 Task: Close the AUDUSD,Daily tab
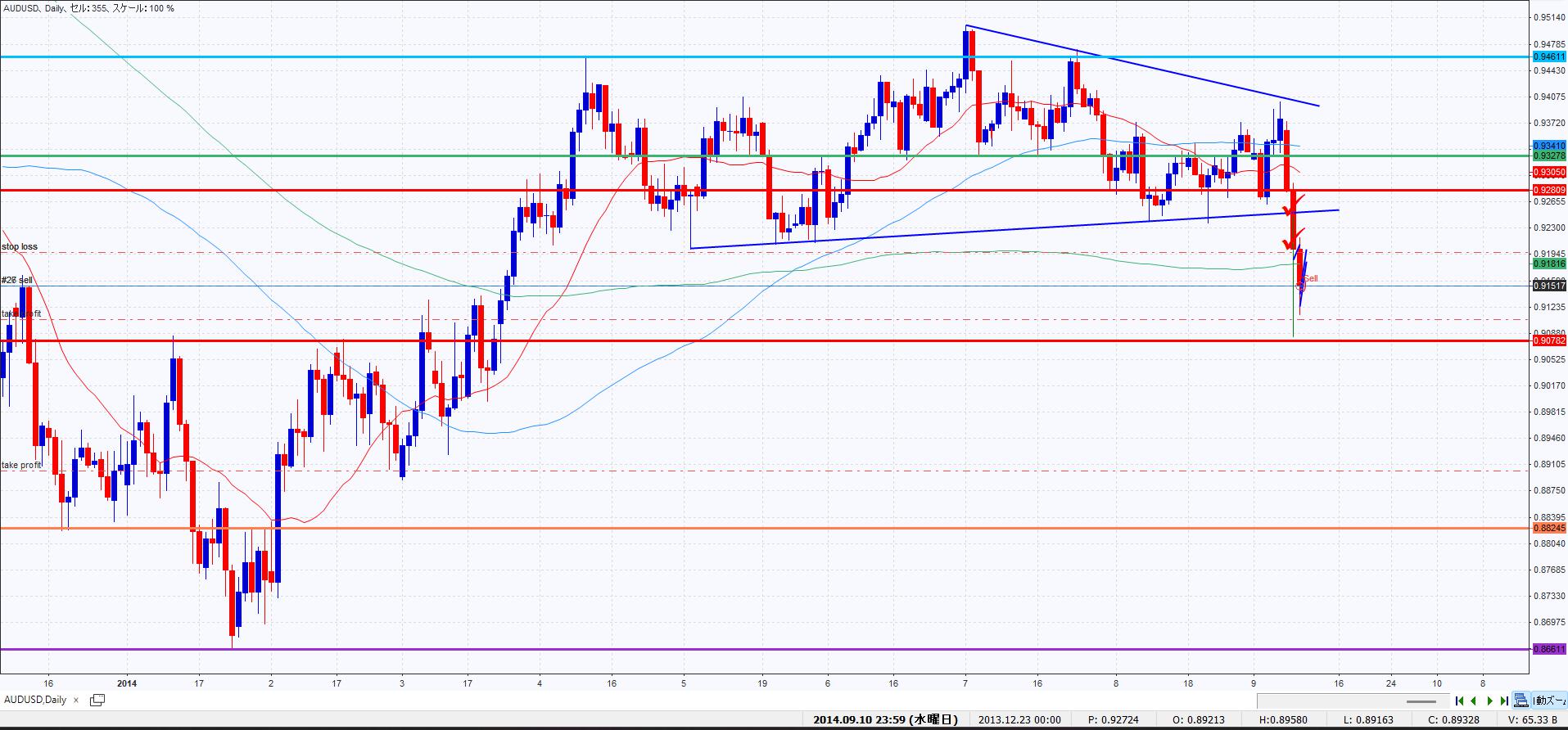(76, 700)
